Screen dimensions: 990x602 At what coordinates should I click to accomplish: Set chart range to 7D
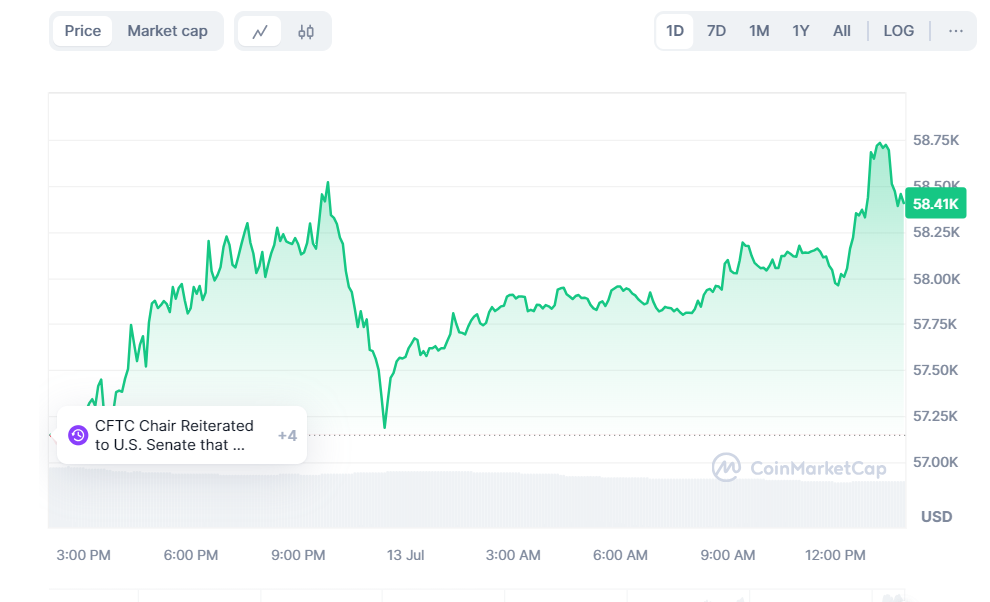pyautogui.click(x=716, y=31)
